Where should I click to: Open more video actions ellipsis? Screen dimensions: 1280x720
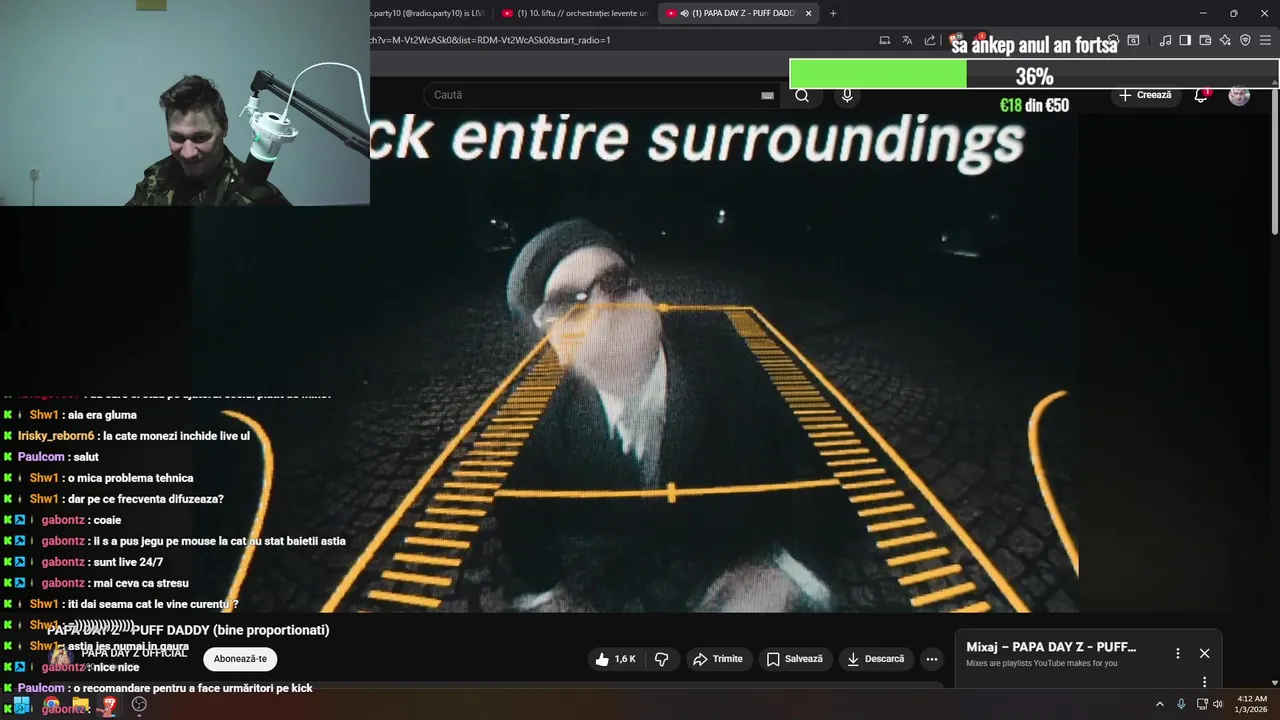932,659
